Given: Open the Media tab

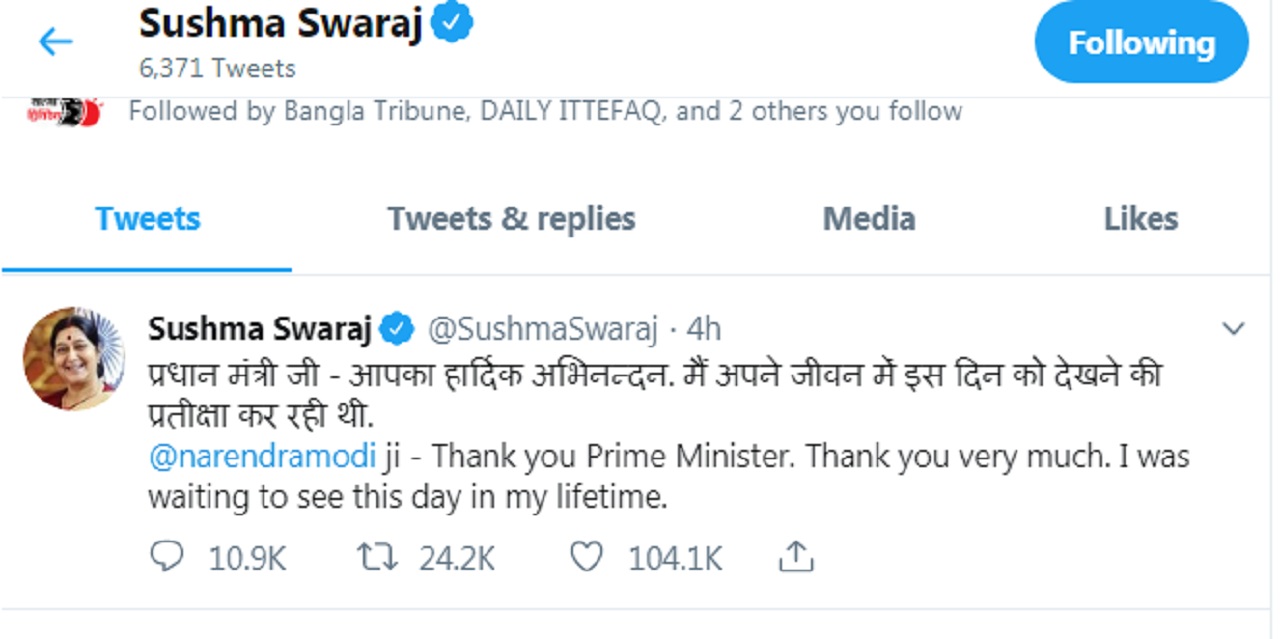Looking at the screenshot, I should [x=869, y=219].
